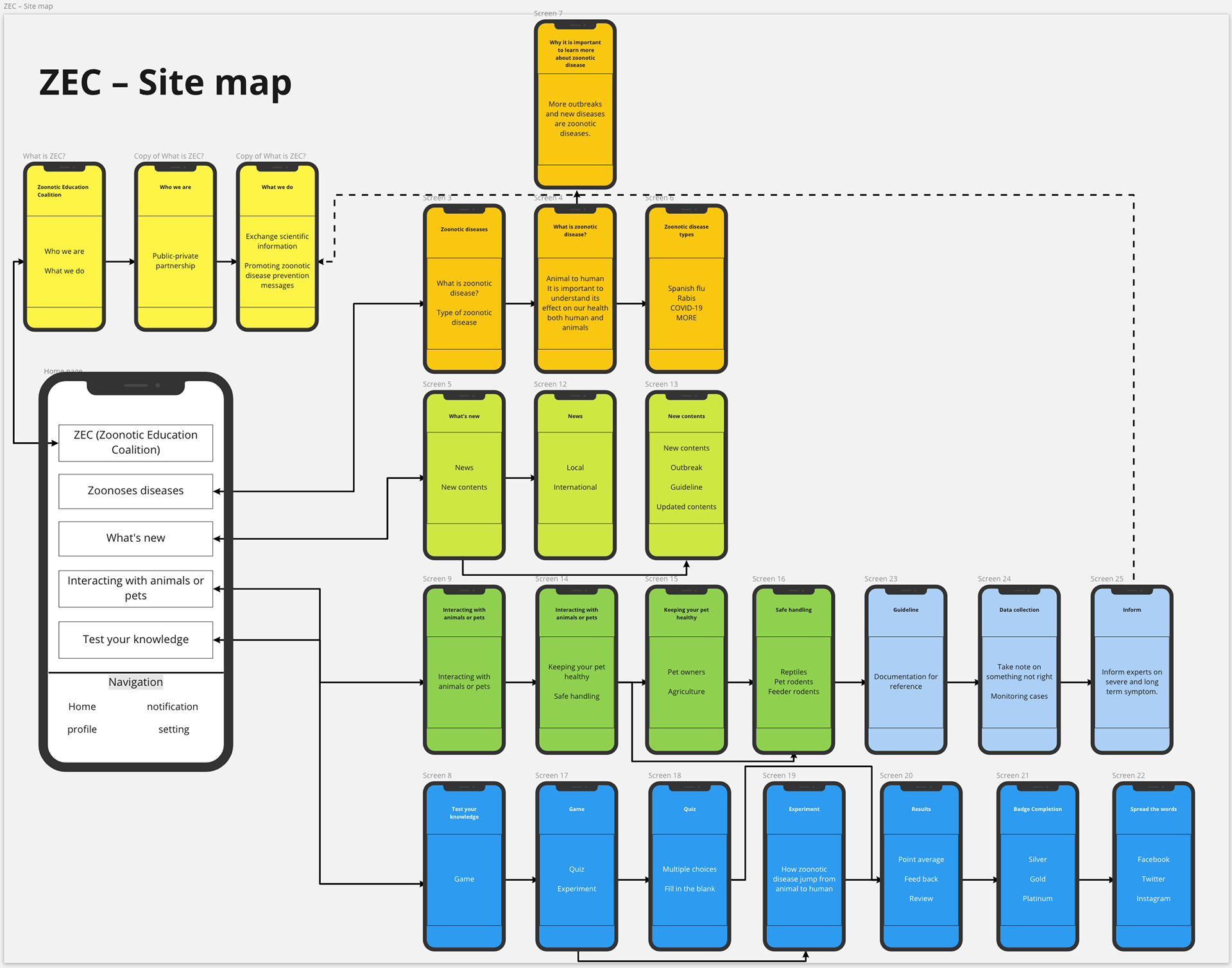Select Screen 15 Keeping your pet healthy phone

pos(687,670)
